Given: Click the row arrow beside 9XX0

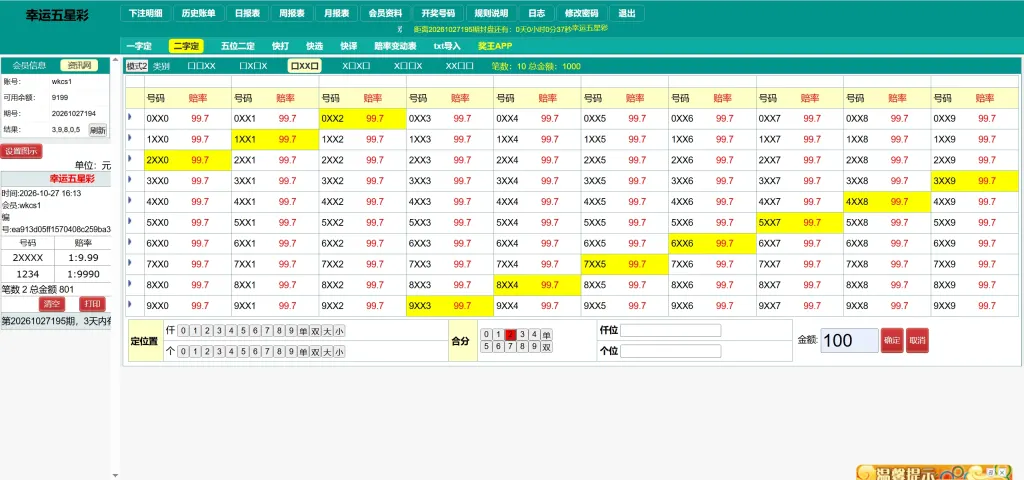Looking at the screenshot, I should [x=129, y=304].
